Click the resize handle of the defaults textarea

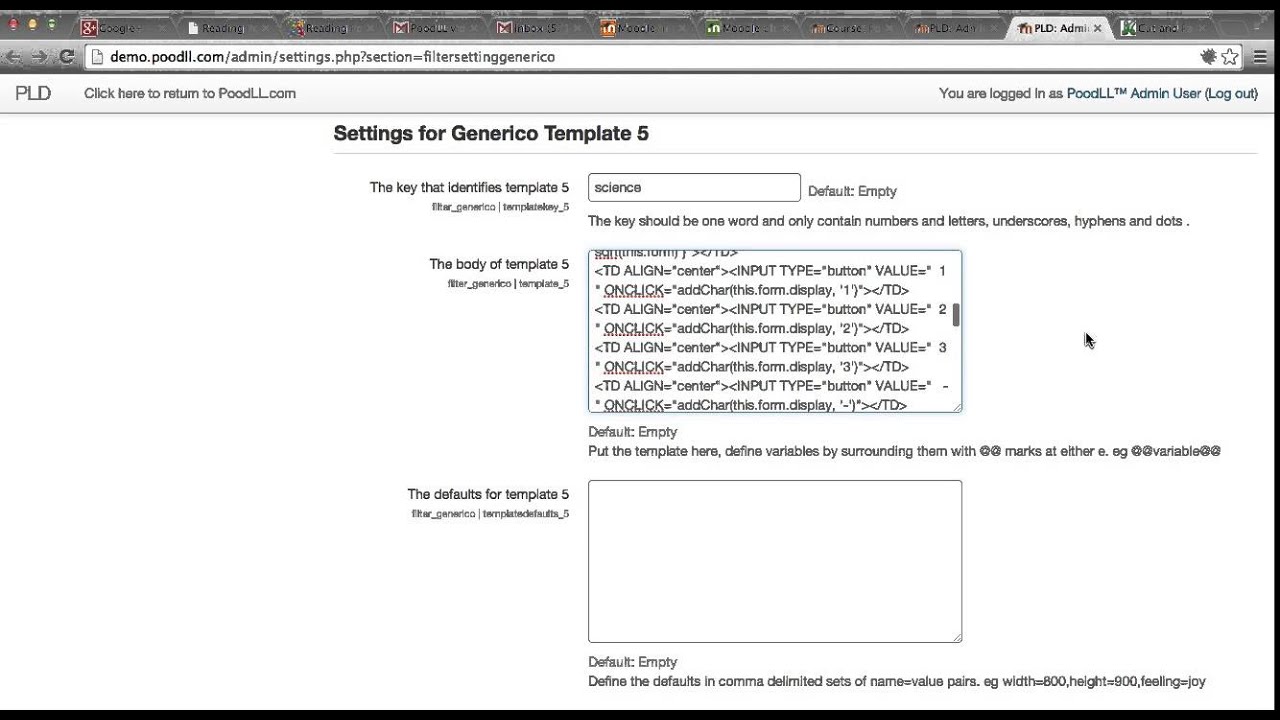[956, 636]
